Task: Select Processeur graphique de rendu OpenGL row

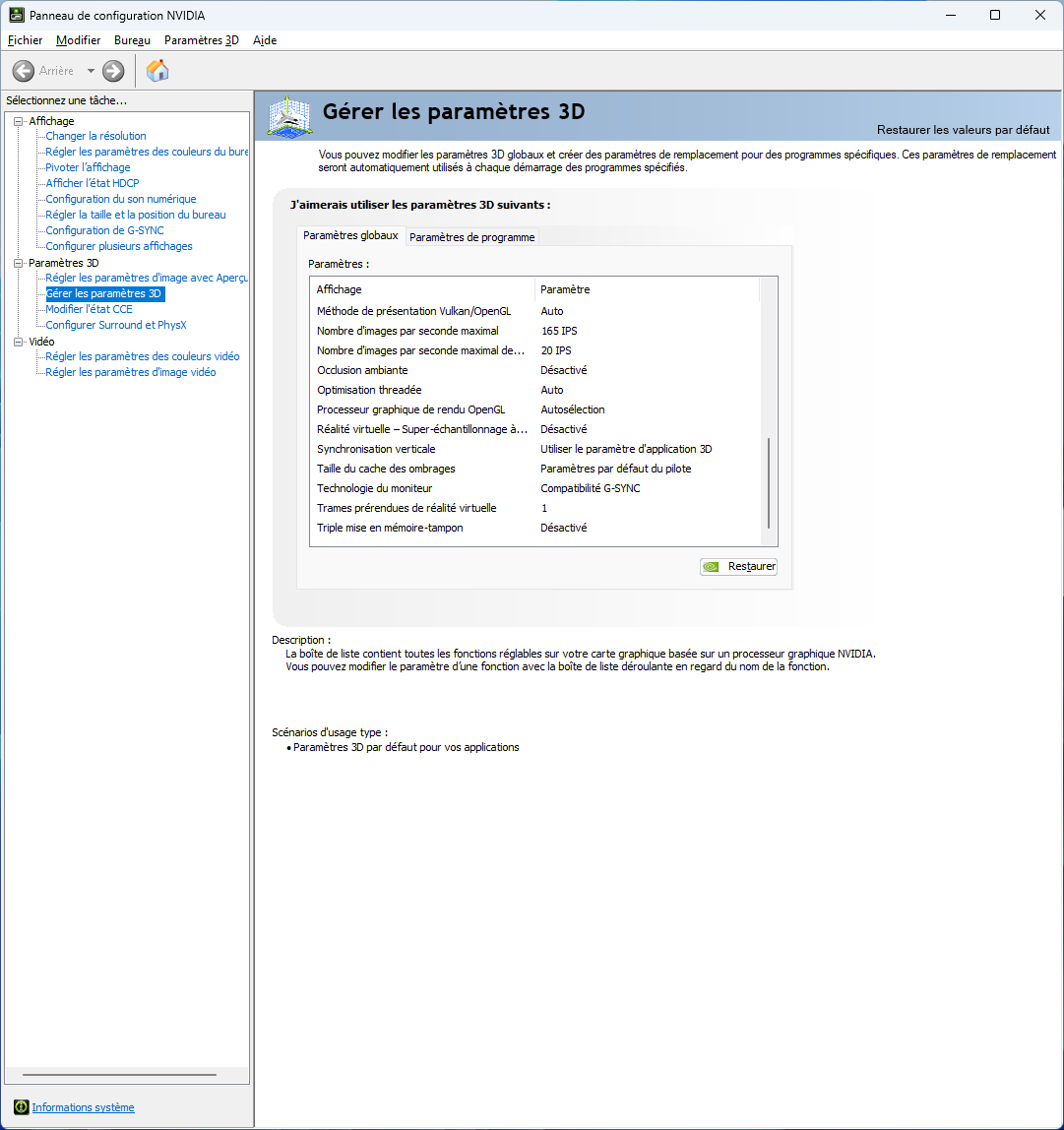Action: (x=534, y=409)
